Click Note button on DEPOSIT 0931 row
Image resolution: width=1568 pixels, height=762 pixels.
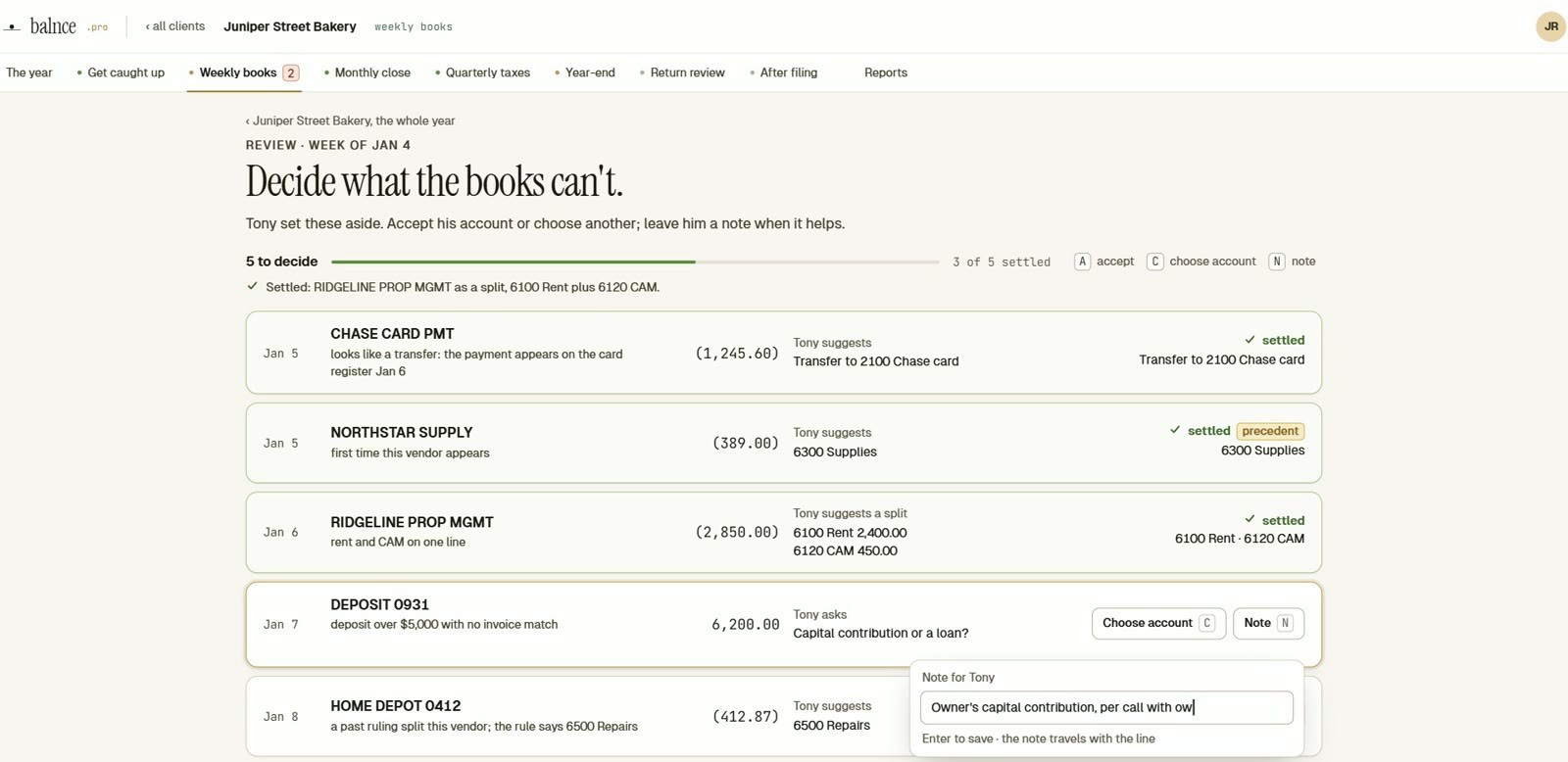click(x=1268, y=623)
